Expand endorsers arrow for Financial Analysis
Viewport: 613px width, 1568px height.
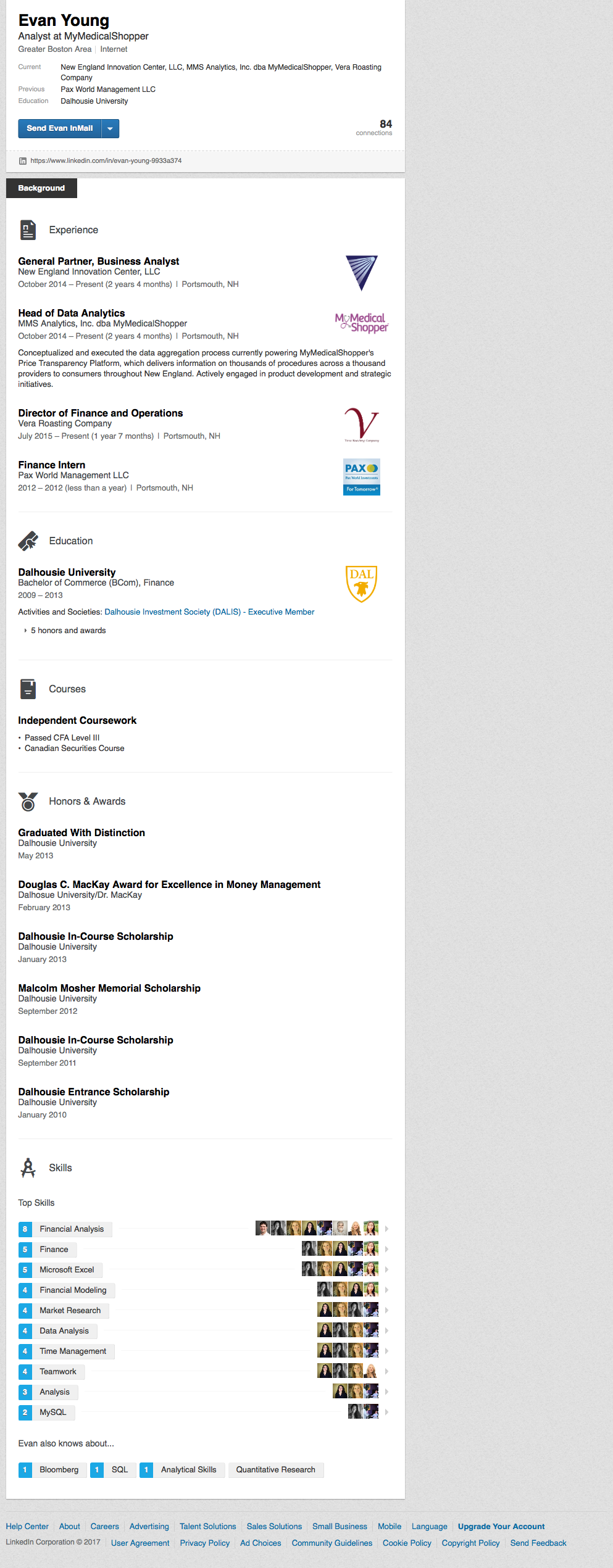[x=386, y=1229]
